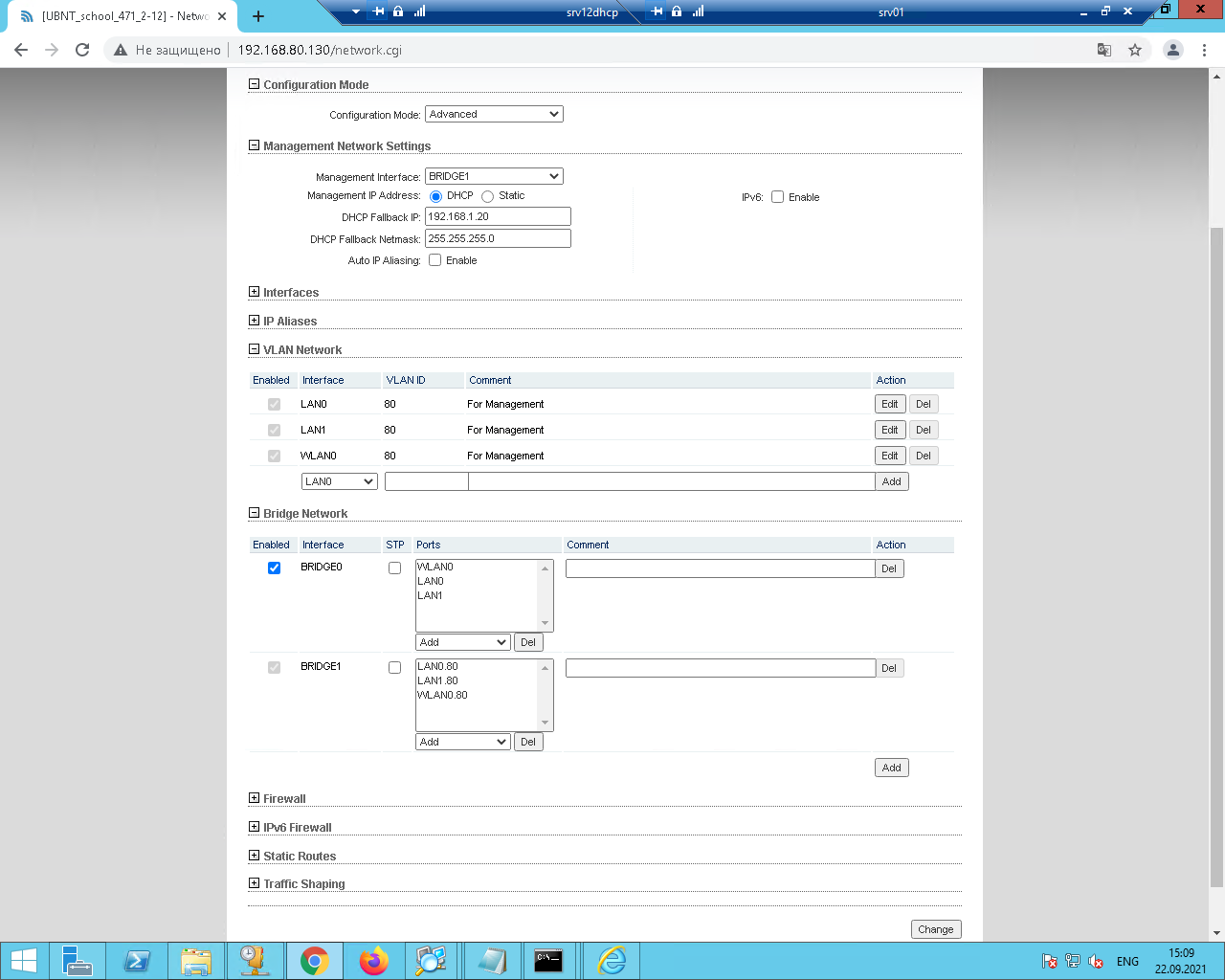Screen dimensions: 1225x980
Task: Open the new tab plus button
Action: (258, 16)
